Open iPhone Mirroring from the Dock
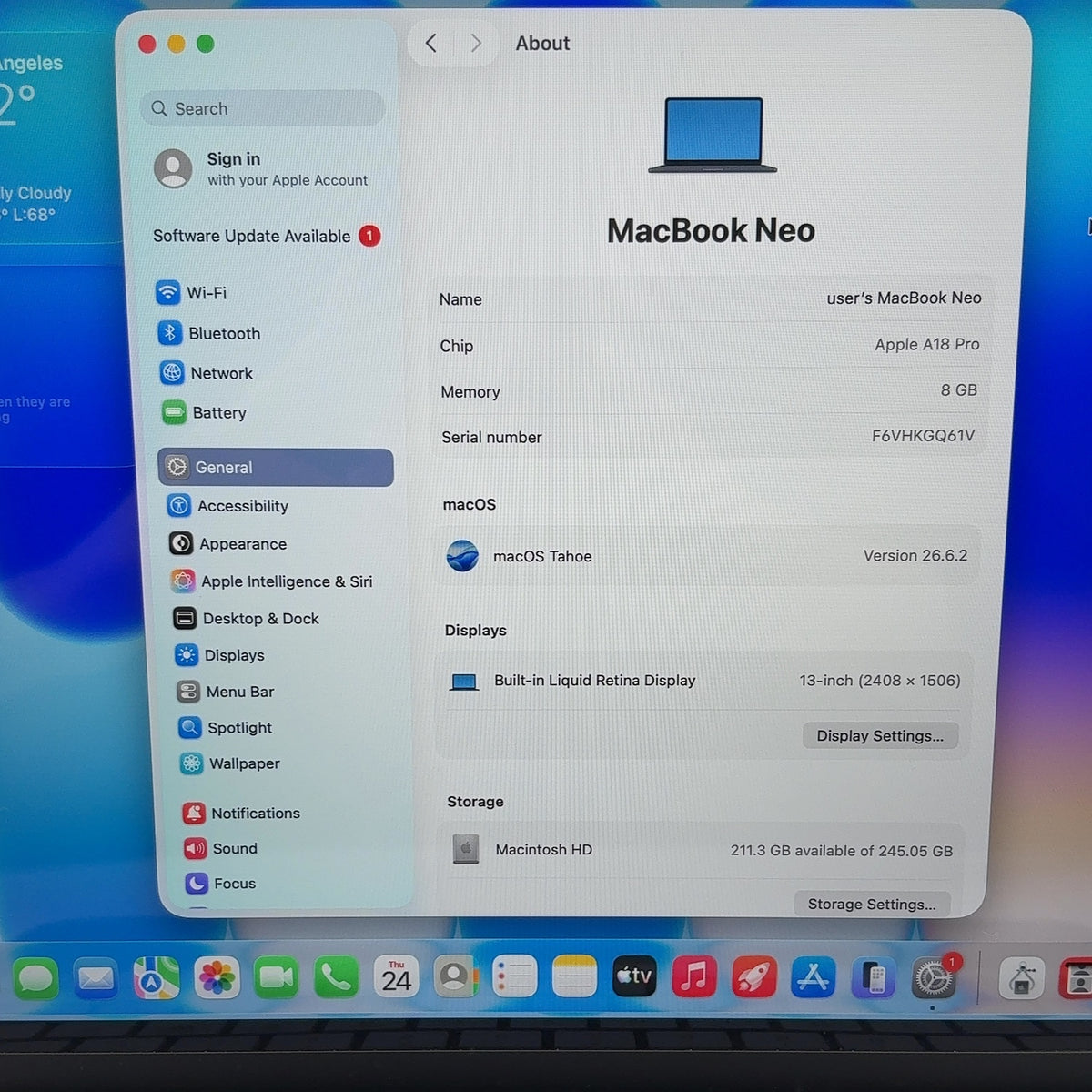The height and width of the screenshot is (1092, 1092). pos(874,978)
